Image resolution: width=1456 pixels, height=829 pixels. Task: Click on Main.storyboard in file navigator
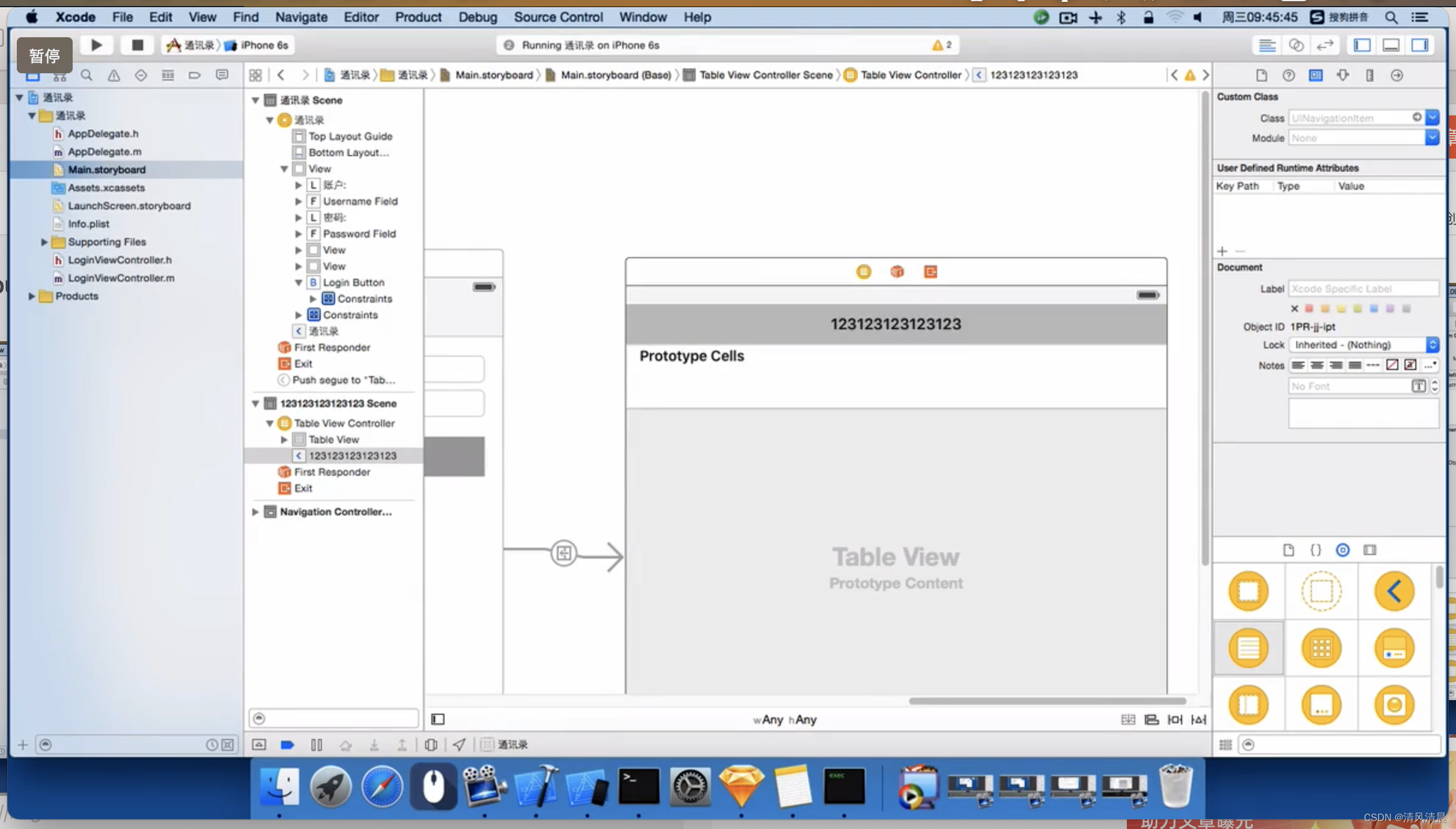(x=106, y=169)
